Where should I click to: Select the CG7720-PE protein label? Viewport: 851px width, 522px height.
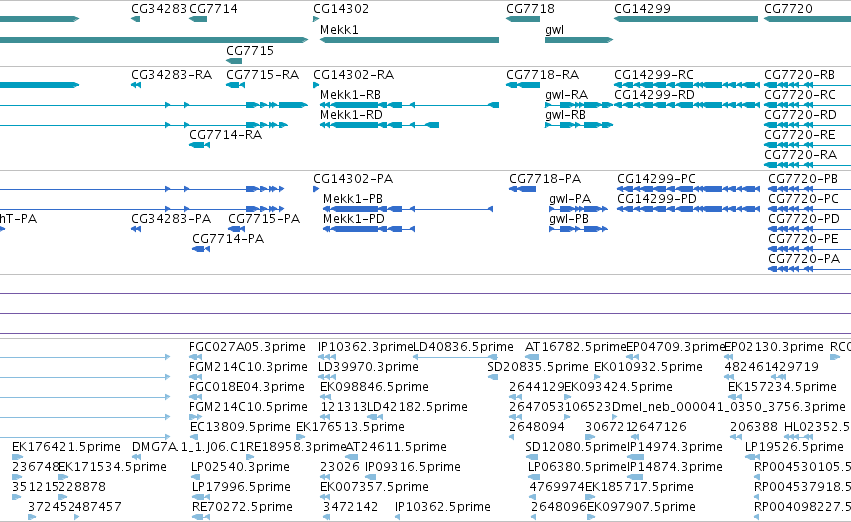pos(803,239)
